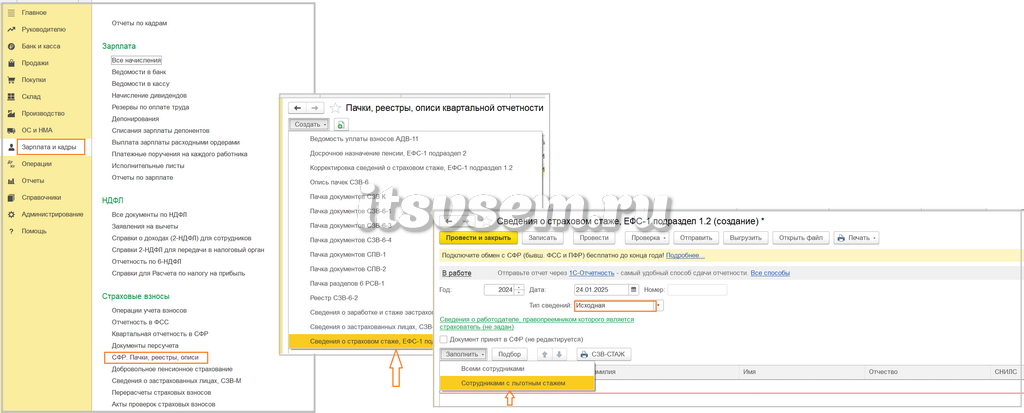Expand the Печать dropdown button
The height and width of the screenshot is (413, 1024).
[x=856, y=238]
